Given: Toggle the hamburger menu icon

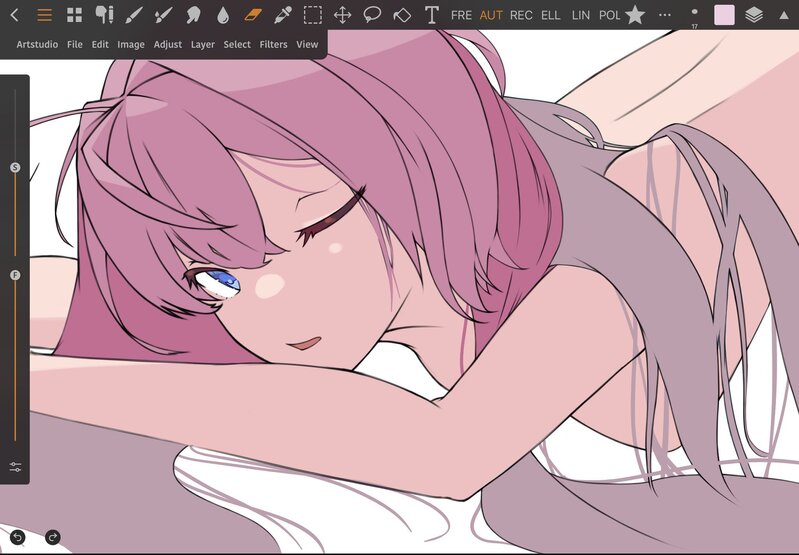Looking at the screenshot, I should point(45,15).
